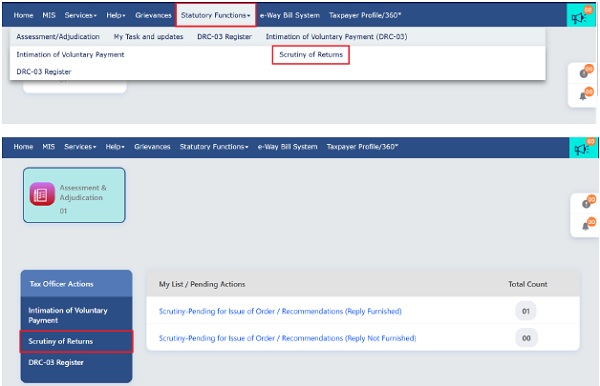This screenshot has height=386, width=600.
Task: Open the bell notifications icon in upper side widget
Action: 583,96
